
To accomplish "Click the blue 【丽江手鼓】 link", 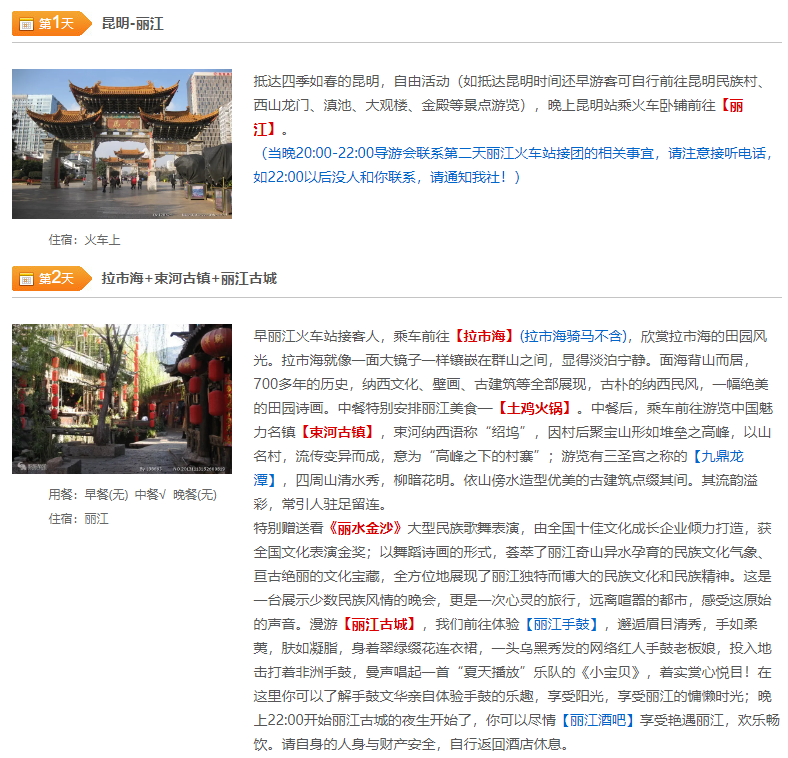I will click(561, 624).
